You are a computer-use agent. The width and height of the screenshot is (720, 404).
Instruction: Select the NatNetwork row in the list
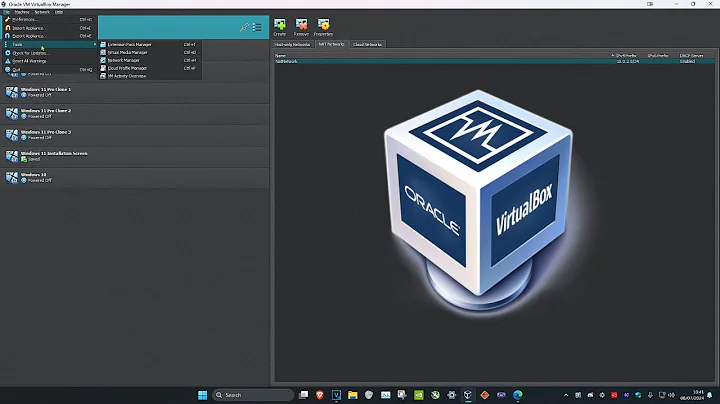click(x=494, y=61)
